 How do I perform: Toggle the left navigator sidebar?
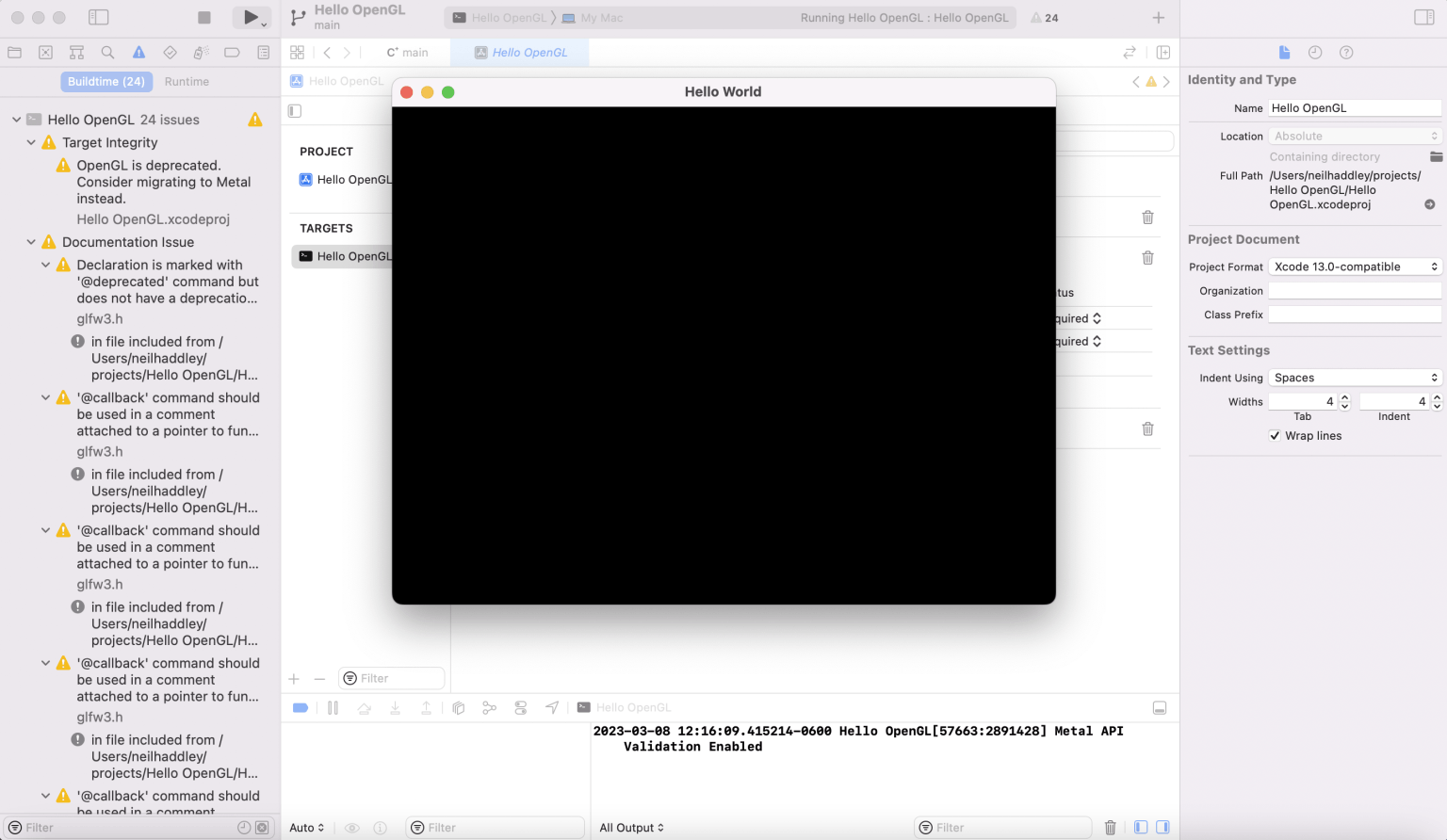click(99, 17)
